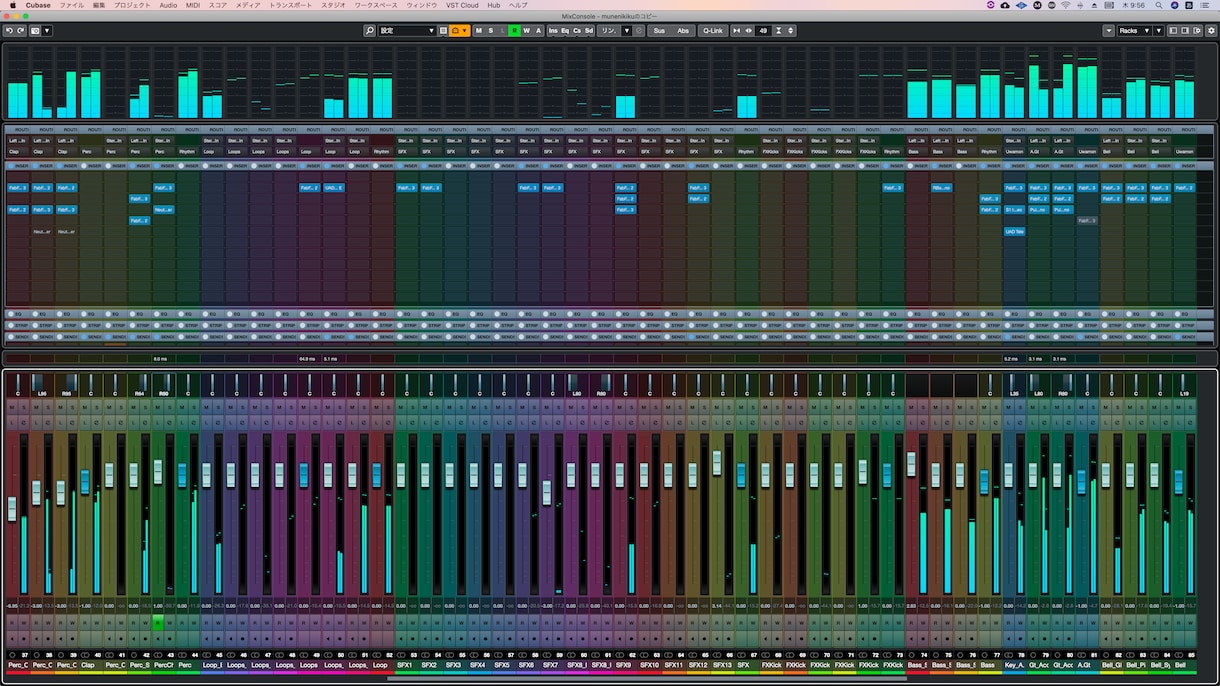Open the Audio menu
Screen dimensions: 1220x686
click(168, 5)
